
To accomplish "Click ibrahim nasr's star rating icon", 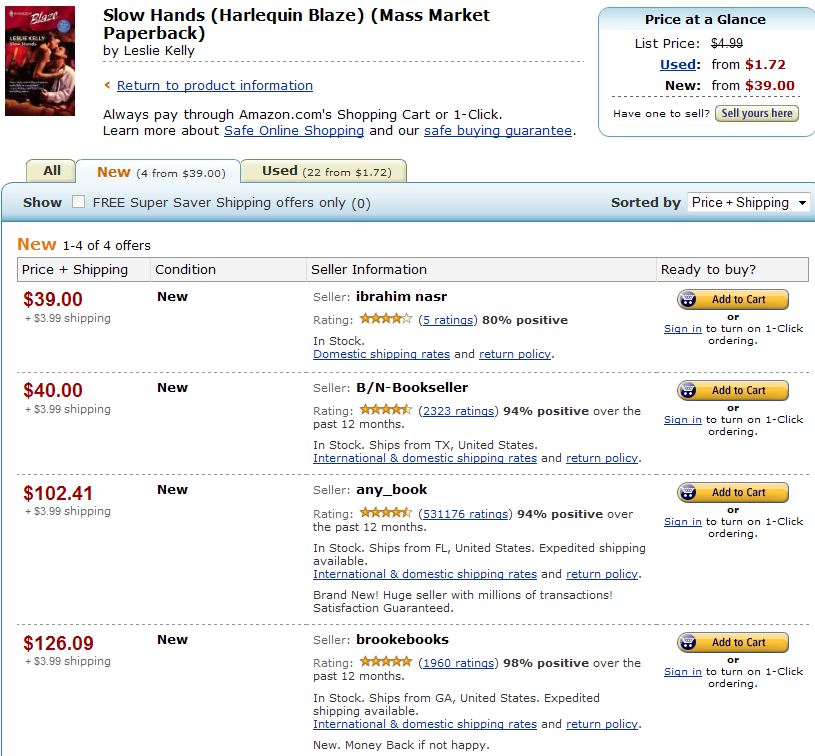I will pyautogui.click(x=385, y=320).
